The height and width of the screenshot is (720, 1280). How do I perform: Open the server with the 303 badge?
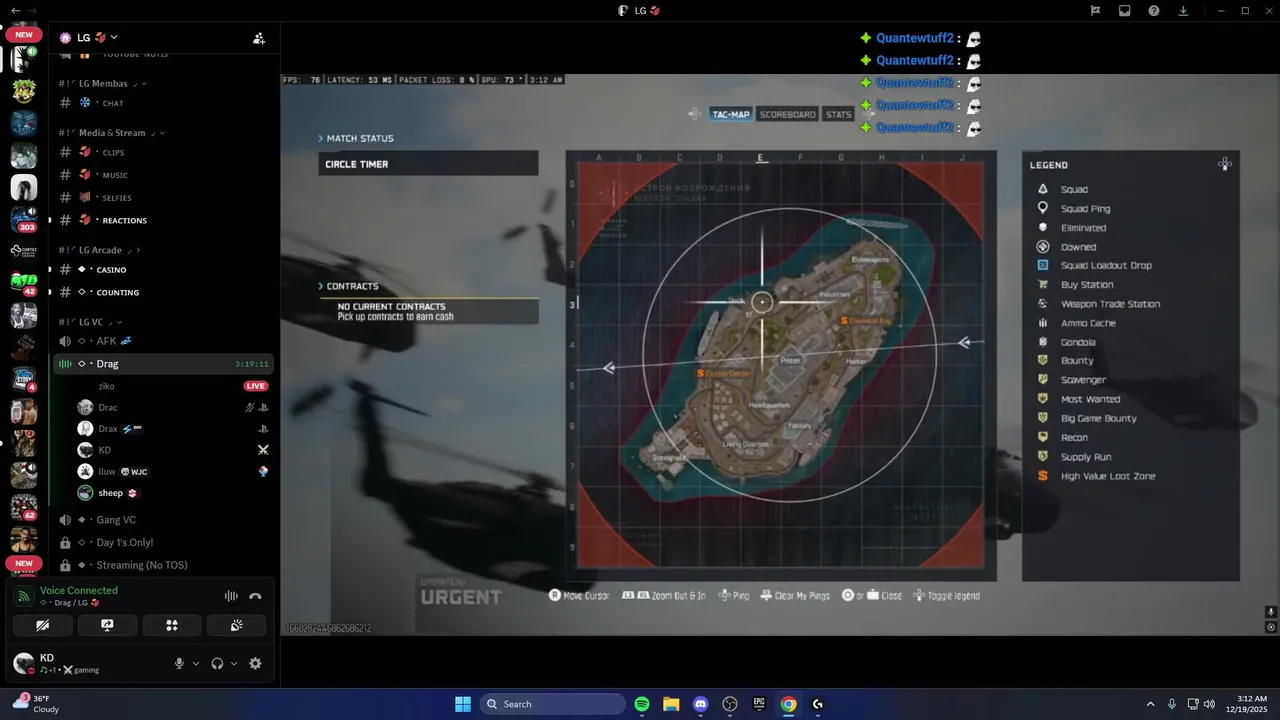pos(24,218)
